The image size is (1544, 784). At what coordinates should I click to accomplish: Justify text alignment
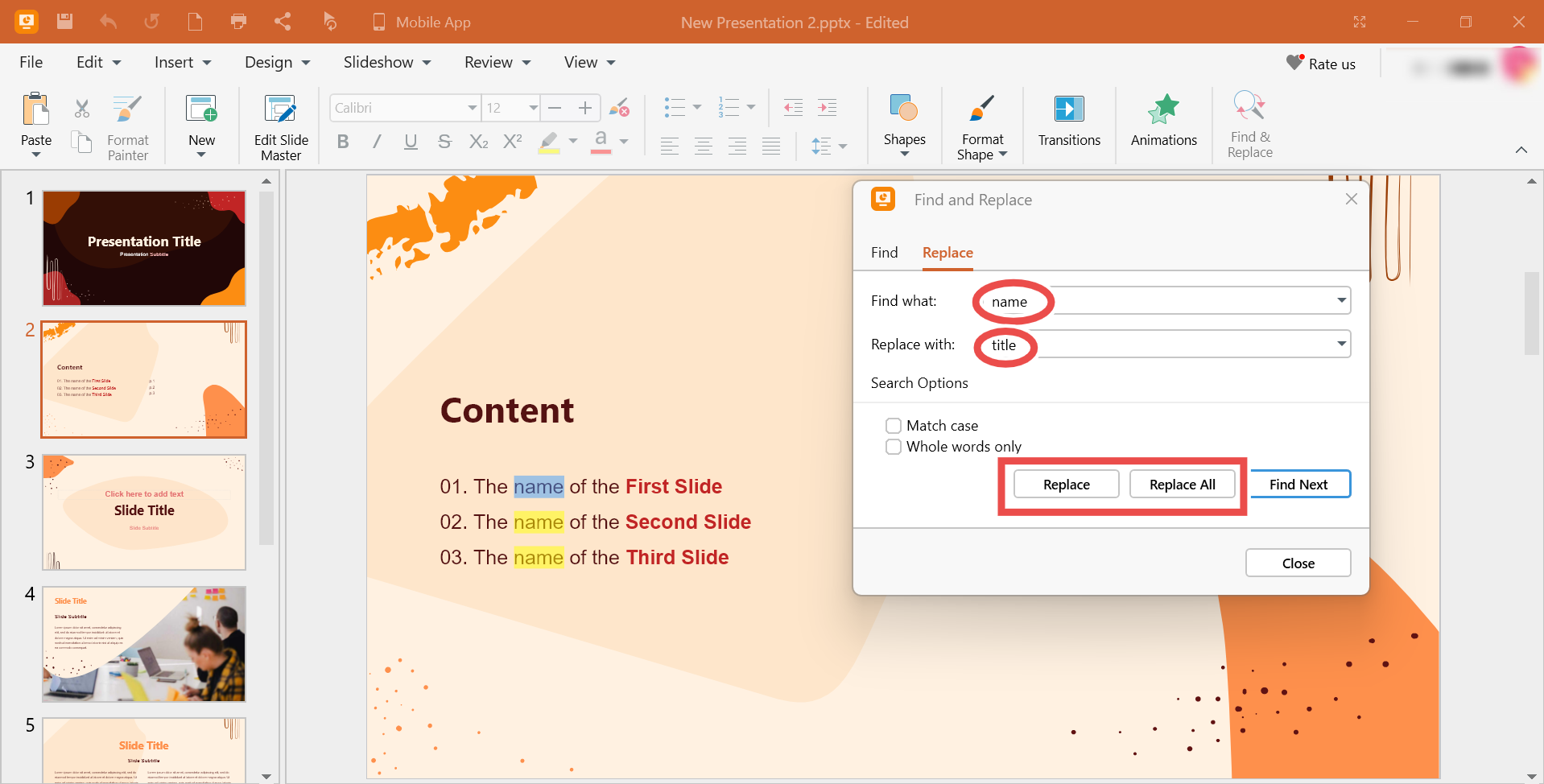click(771, 146)
